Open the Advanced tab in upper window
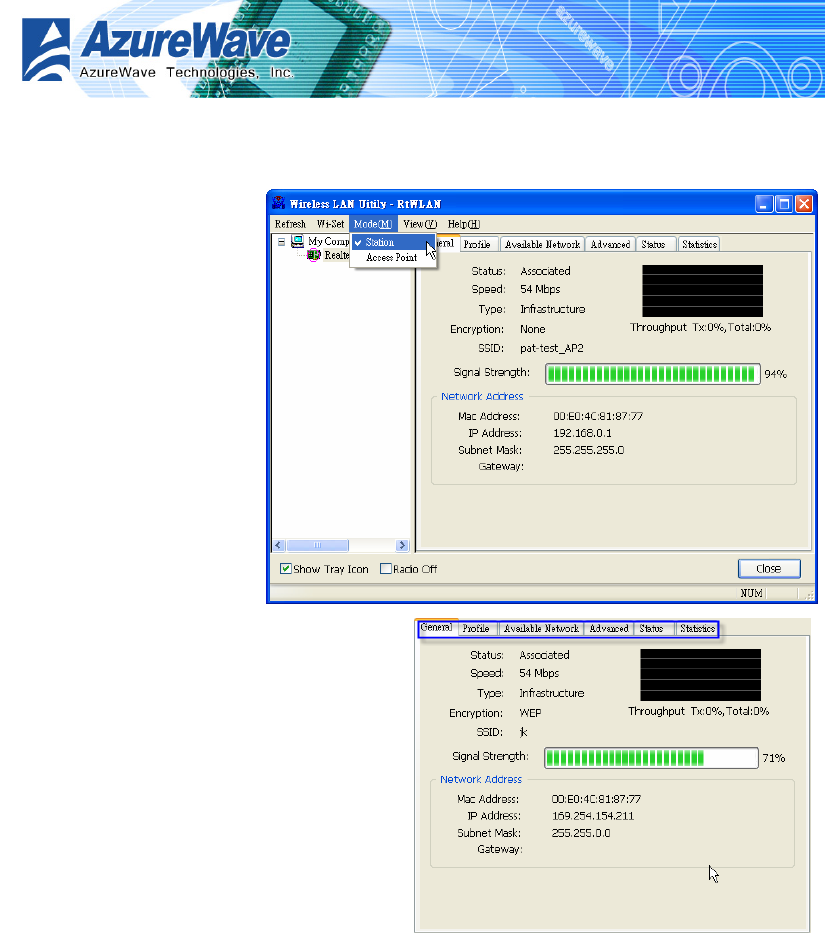Image resolution: width=825 pixels, height=933 pixels. (610, 244)
